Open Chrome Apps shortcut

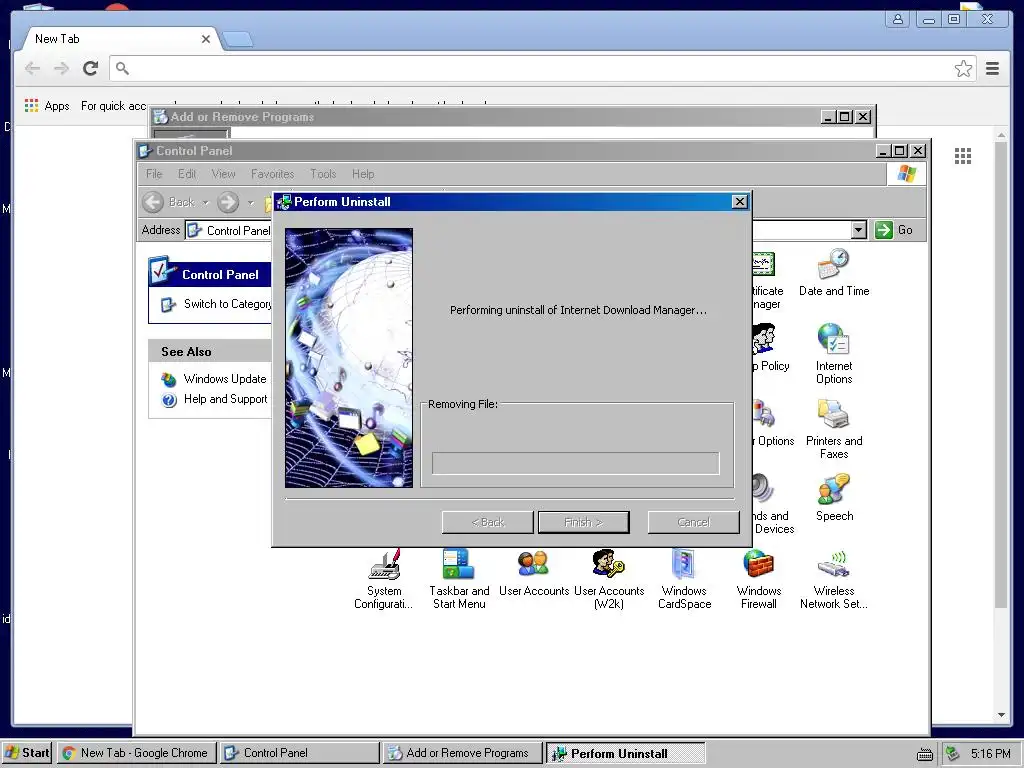[47, 106]
